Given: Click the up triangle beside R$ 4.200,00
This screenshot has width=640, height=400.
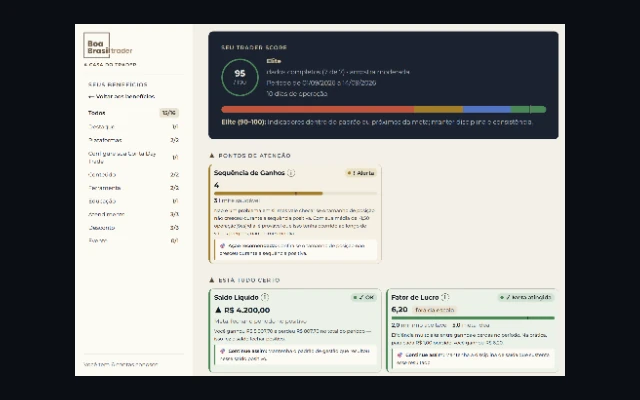Looking at the screenshot, I should pos(218,310).
